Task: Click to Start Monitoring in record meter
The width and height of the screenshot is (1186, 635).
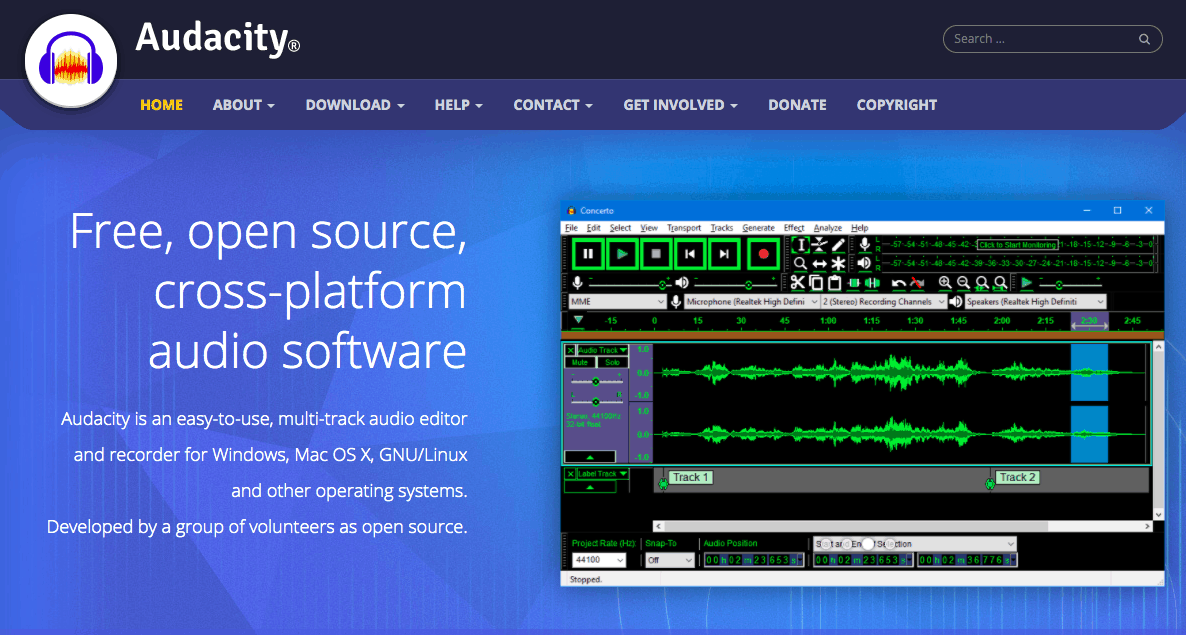Action: pyautogui.click(x=1017, y=245)
